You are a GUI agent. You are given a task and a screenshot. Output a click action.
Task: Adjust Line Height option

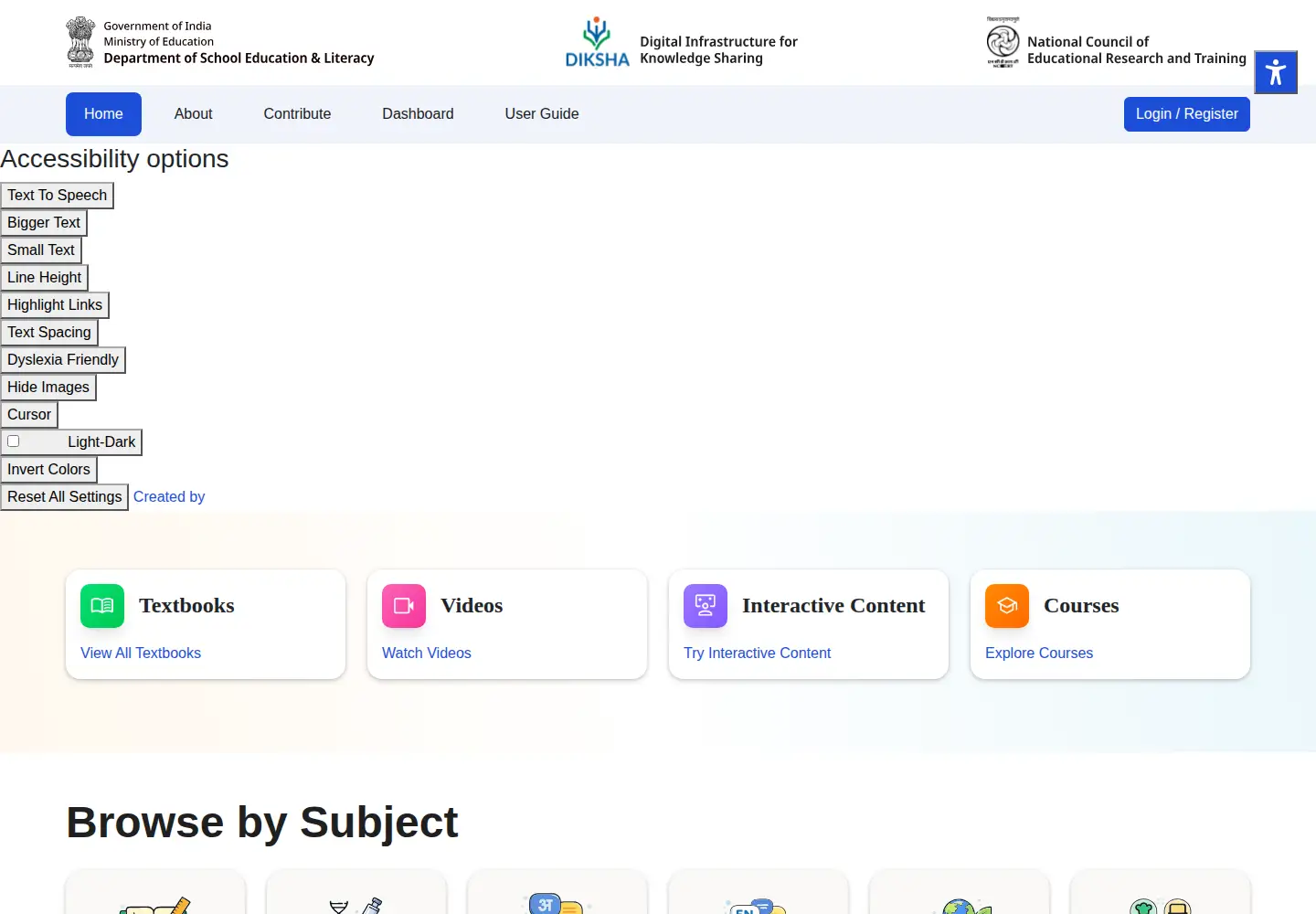(45, 278)
